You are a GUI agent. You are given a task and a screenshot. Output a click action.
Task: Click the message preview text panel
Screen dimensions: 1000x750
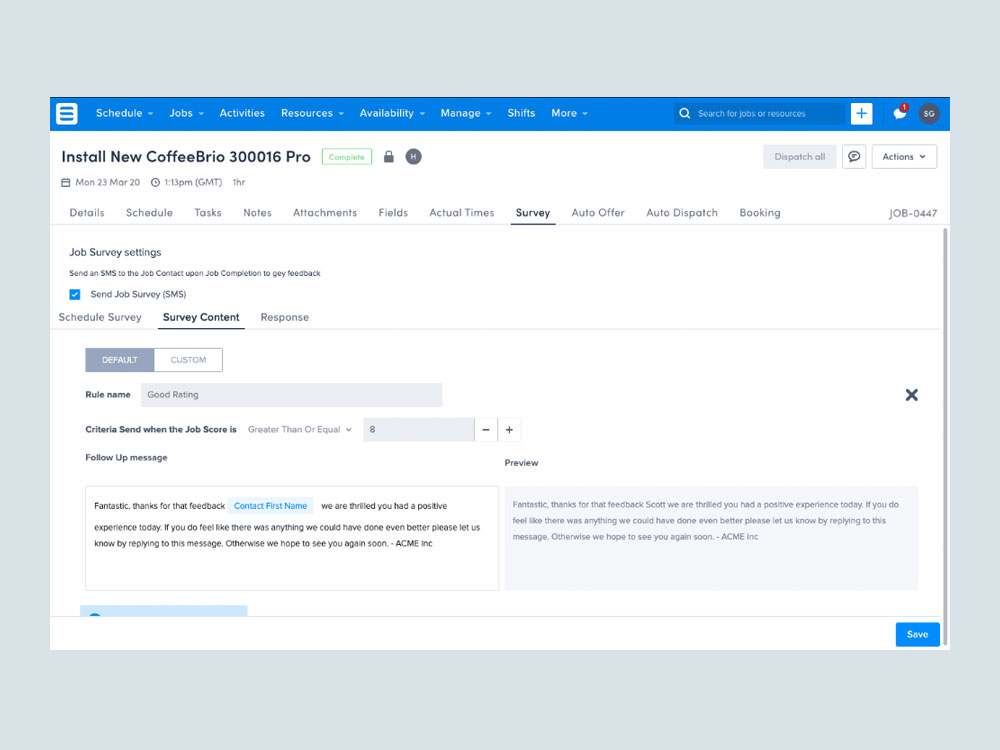click(x=711, y=538)
